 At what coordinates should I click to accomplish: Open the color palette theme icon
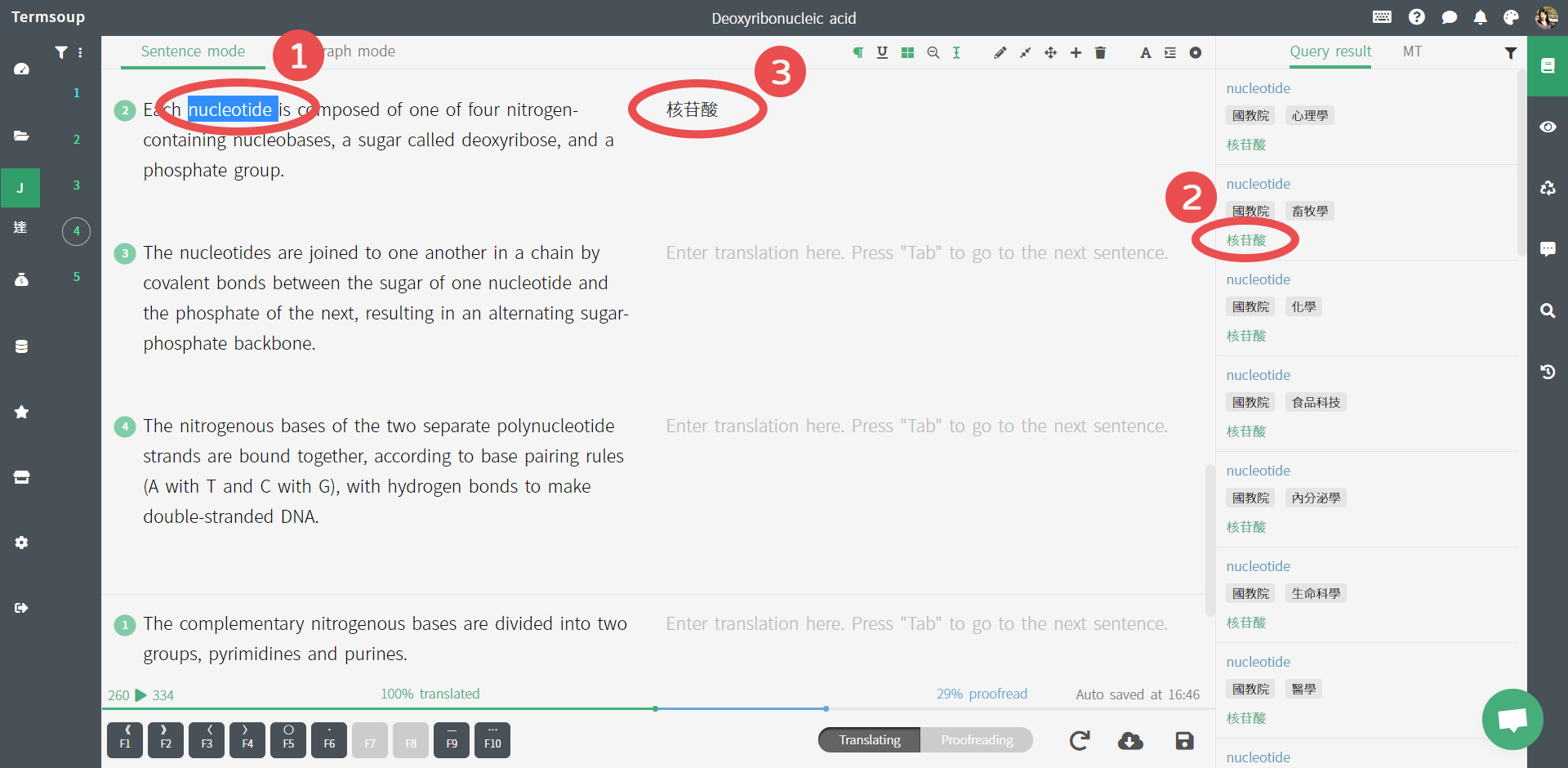1512,17
